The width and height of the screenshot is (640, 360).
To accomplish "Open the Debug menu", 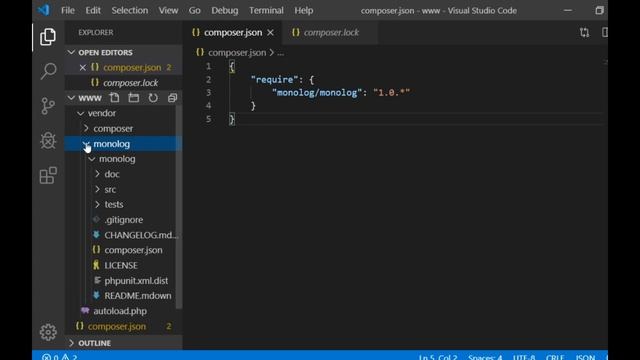I will 224,10.
